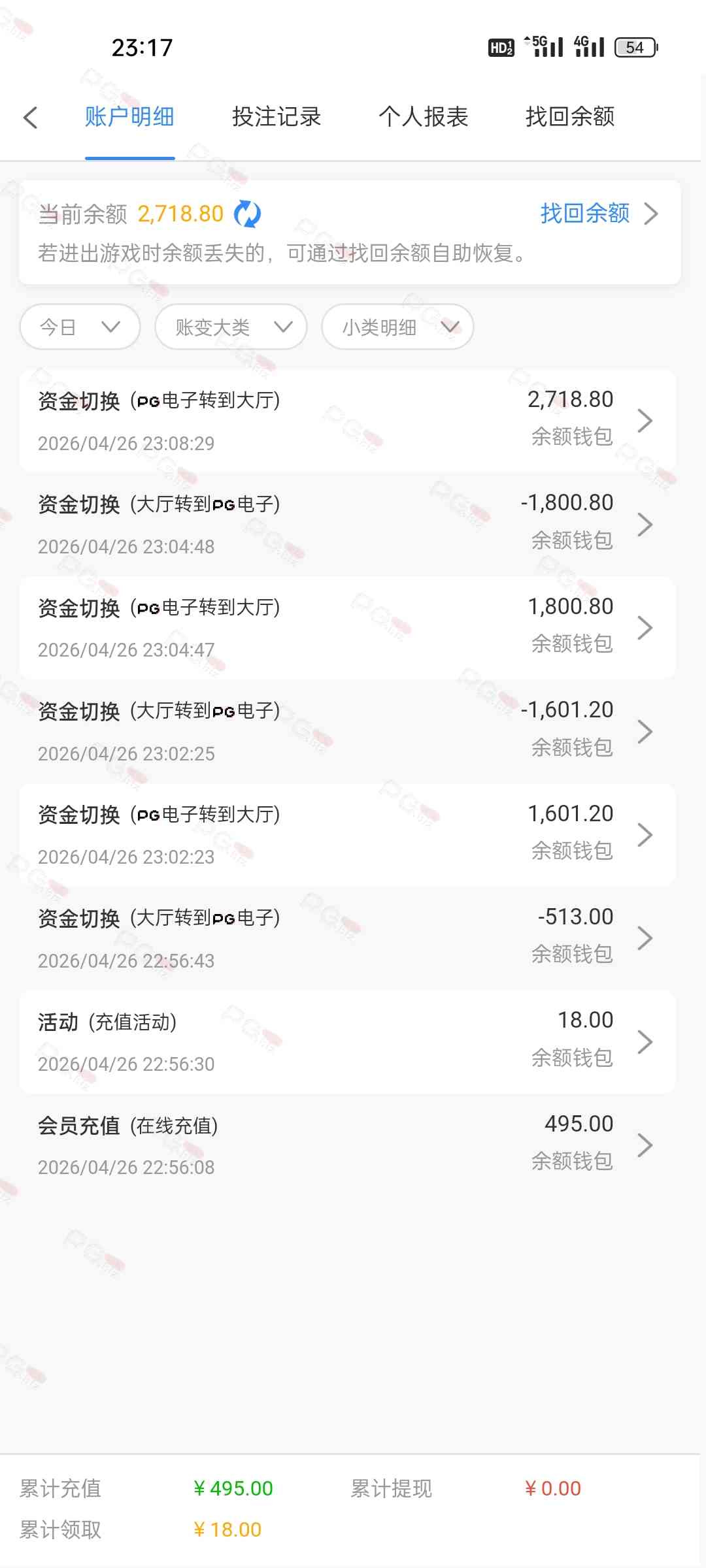
Task: Open chevron for -1,601.20 transfer entry
Action: click(645, 731)
